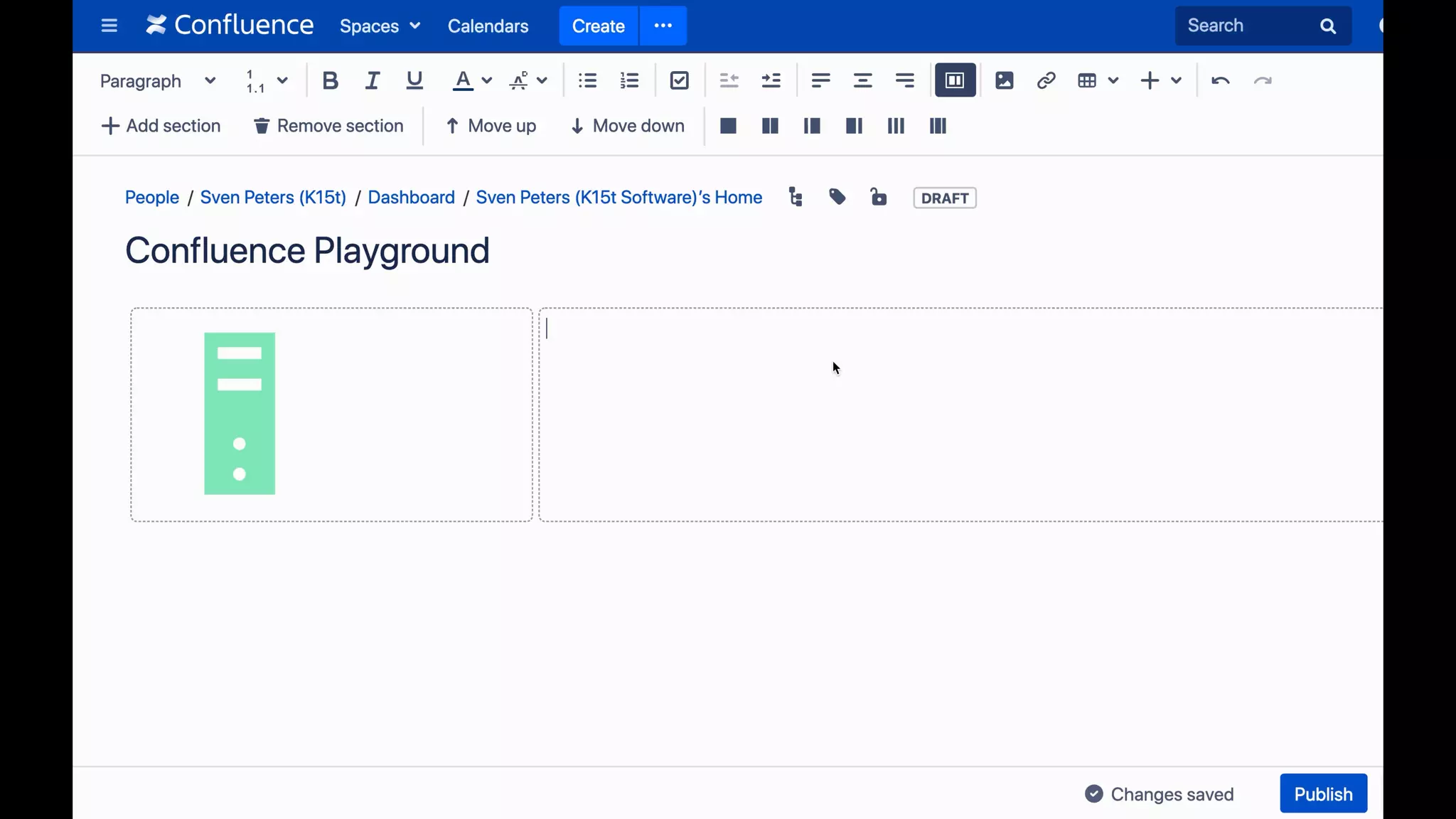The width and height of the screenshot is (1456, 819).
Task: Undo the last edit
Action: point(1220,81)
